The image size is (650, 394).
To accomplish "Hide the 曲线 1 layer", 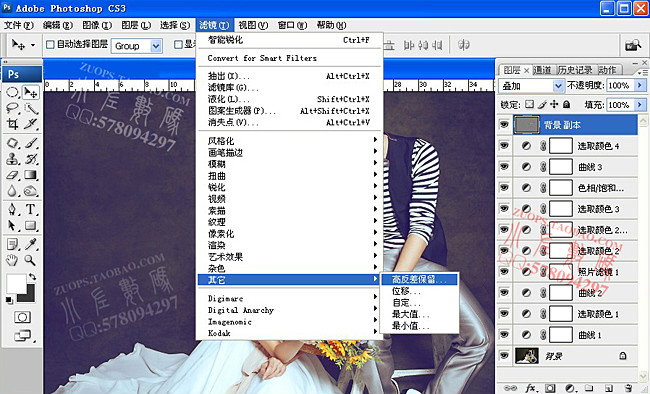I will tap(504, 335).
